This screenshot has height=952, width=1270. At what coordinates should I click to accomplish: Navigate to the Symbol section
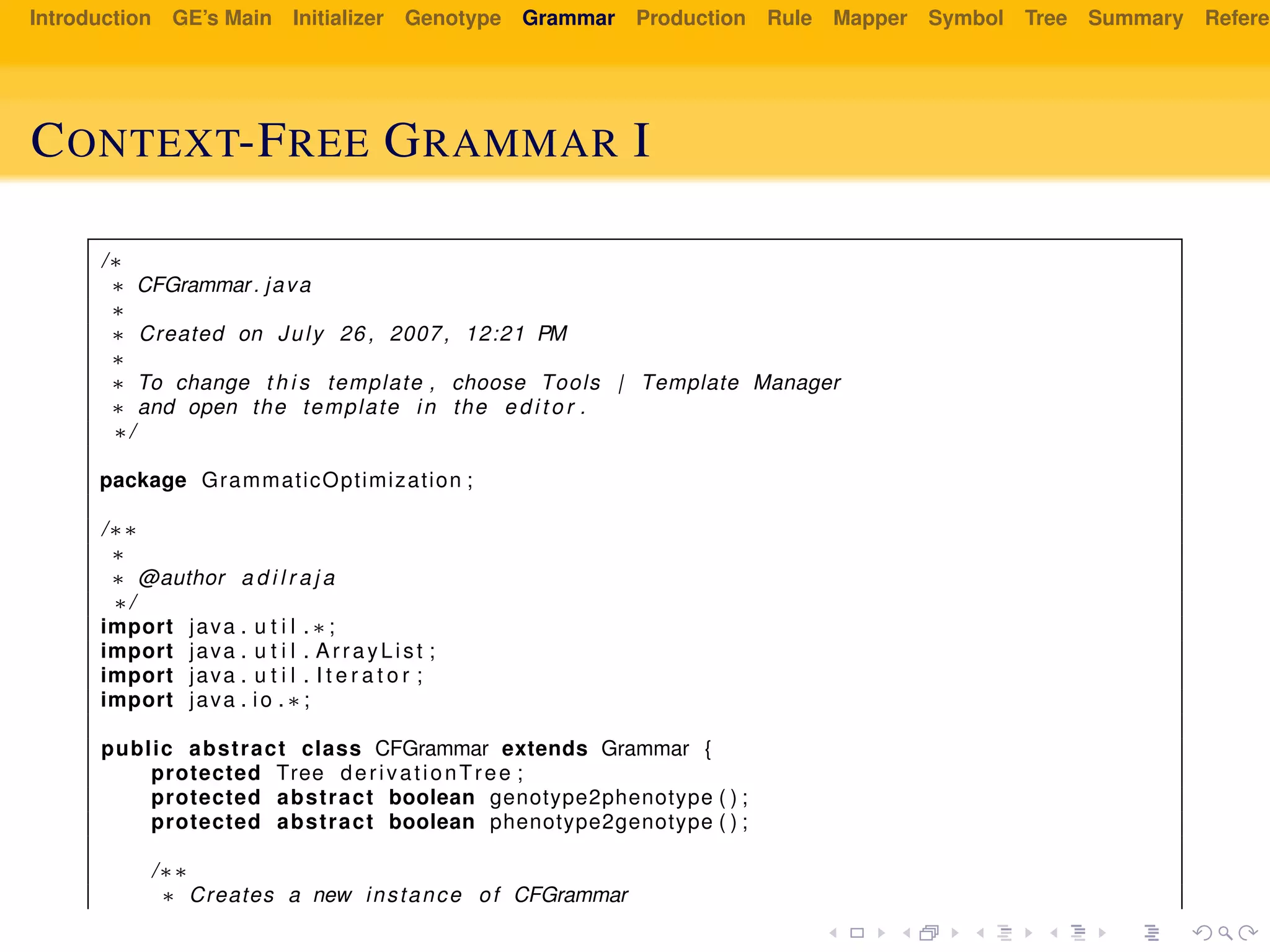tap(966, 18)
